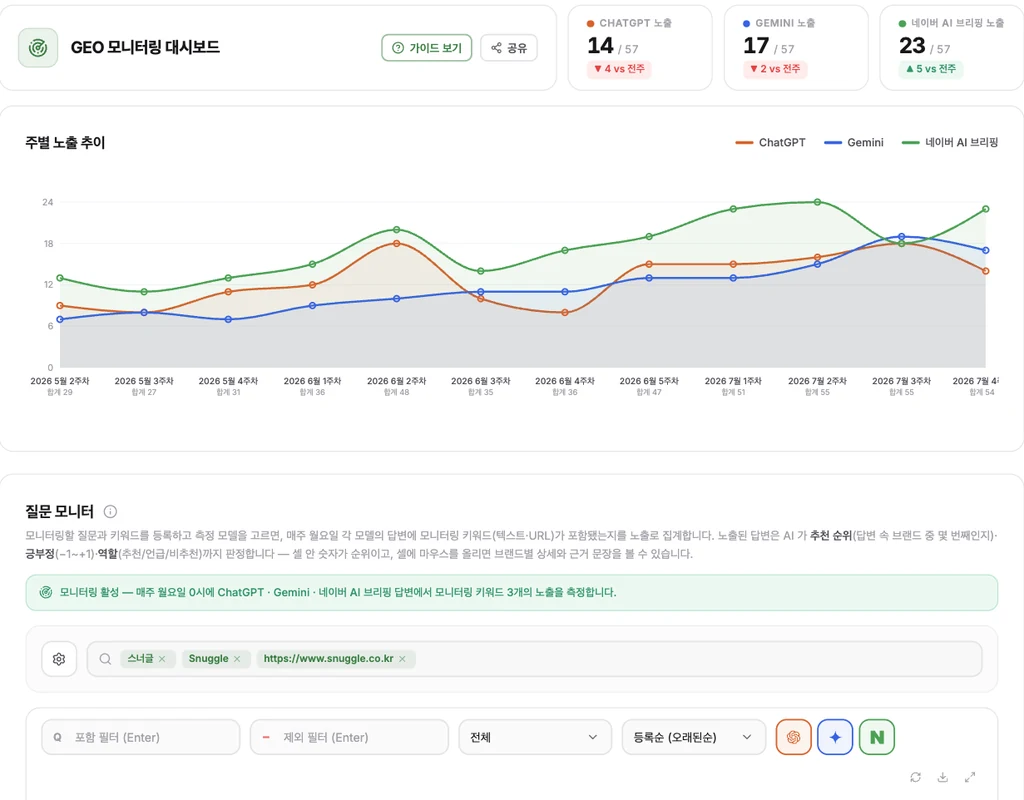Click the 네이버 point at 2026 6월 3주차
Viewport: 1024px width, 800px height.
481,271
